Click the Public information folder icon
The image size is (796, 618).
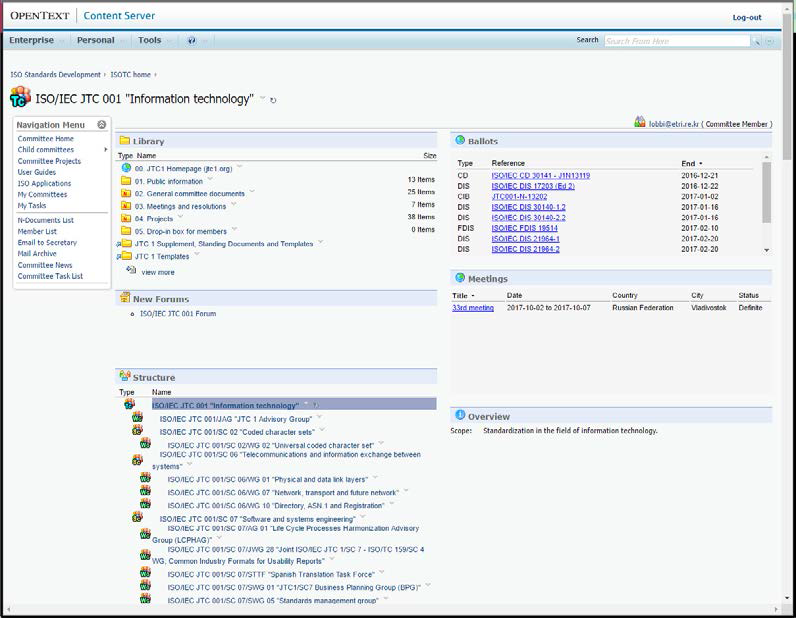point(126,181)
